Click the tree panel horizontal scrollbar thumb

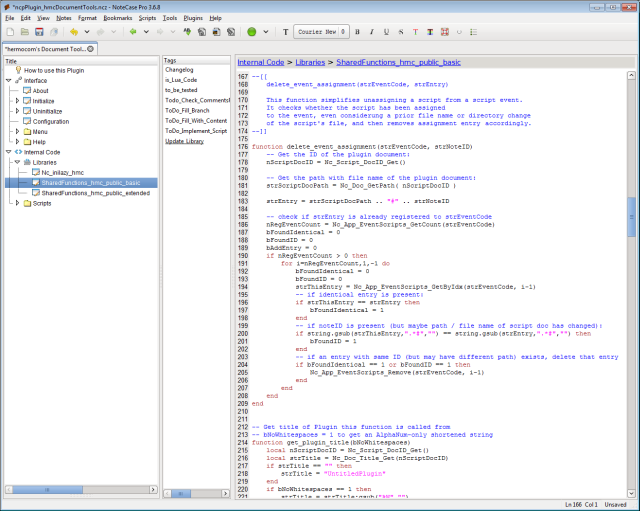point(47,489)
